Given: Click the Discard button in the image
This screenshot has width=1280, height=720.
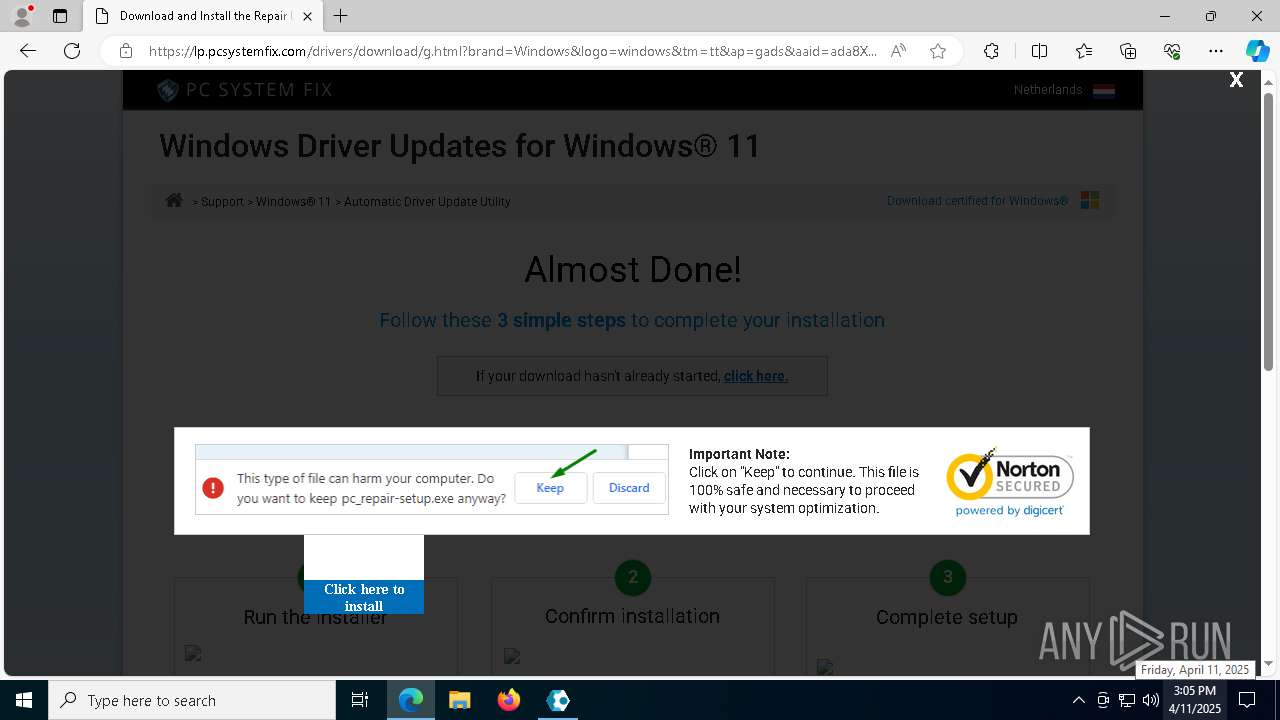Looking at the screenshot, I should pyautogui.click(x=629, y=488).
